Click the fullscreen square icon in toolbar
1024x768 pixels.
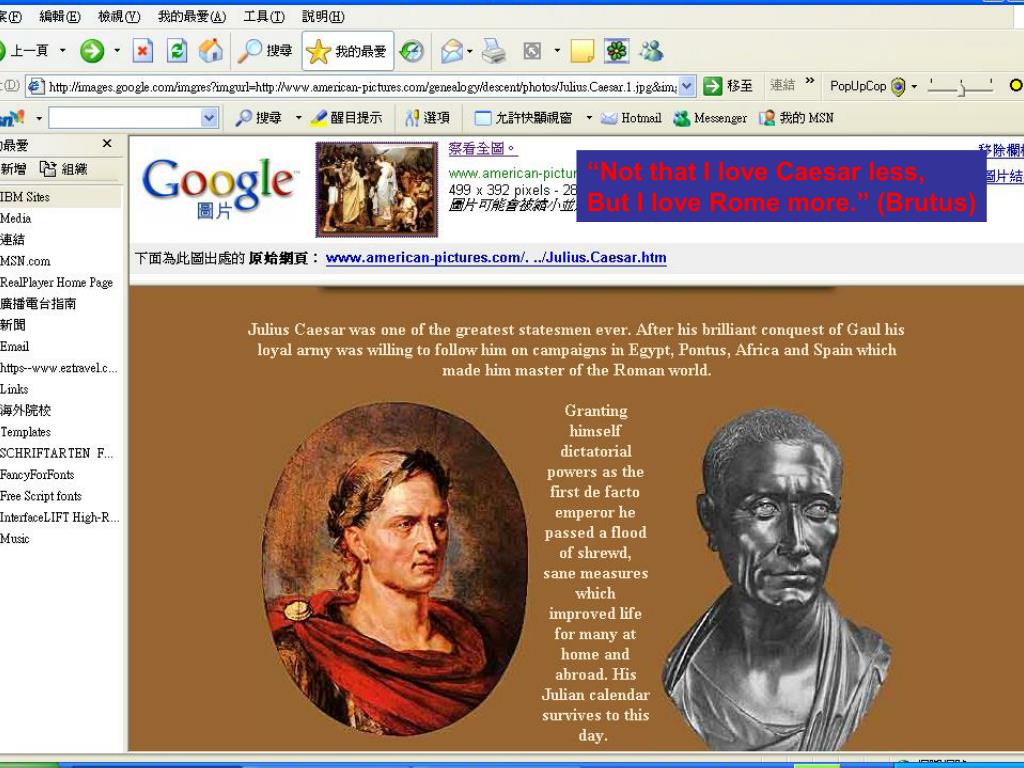click(532, 51)
